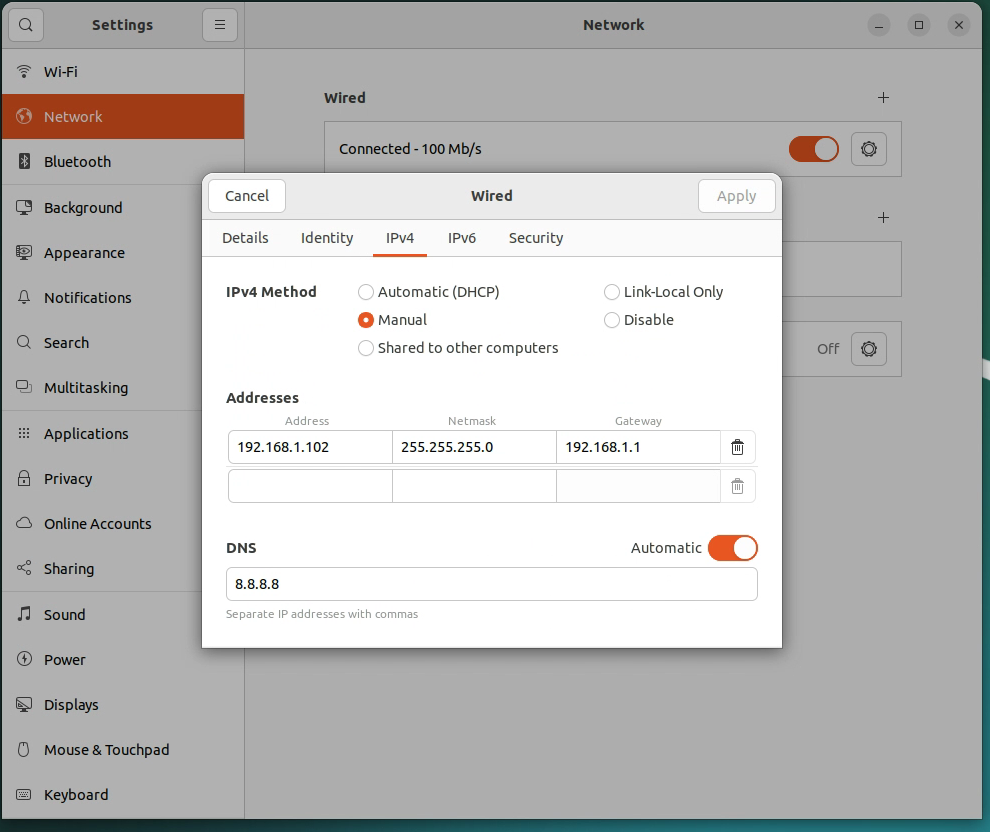Image resolution: width=990 pixels, height=832 pixels.
Task: Open Sound settings in the sidebar
Action: (x=64, y=614)
